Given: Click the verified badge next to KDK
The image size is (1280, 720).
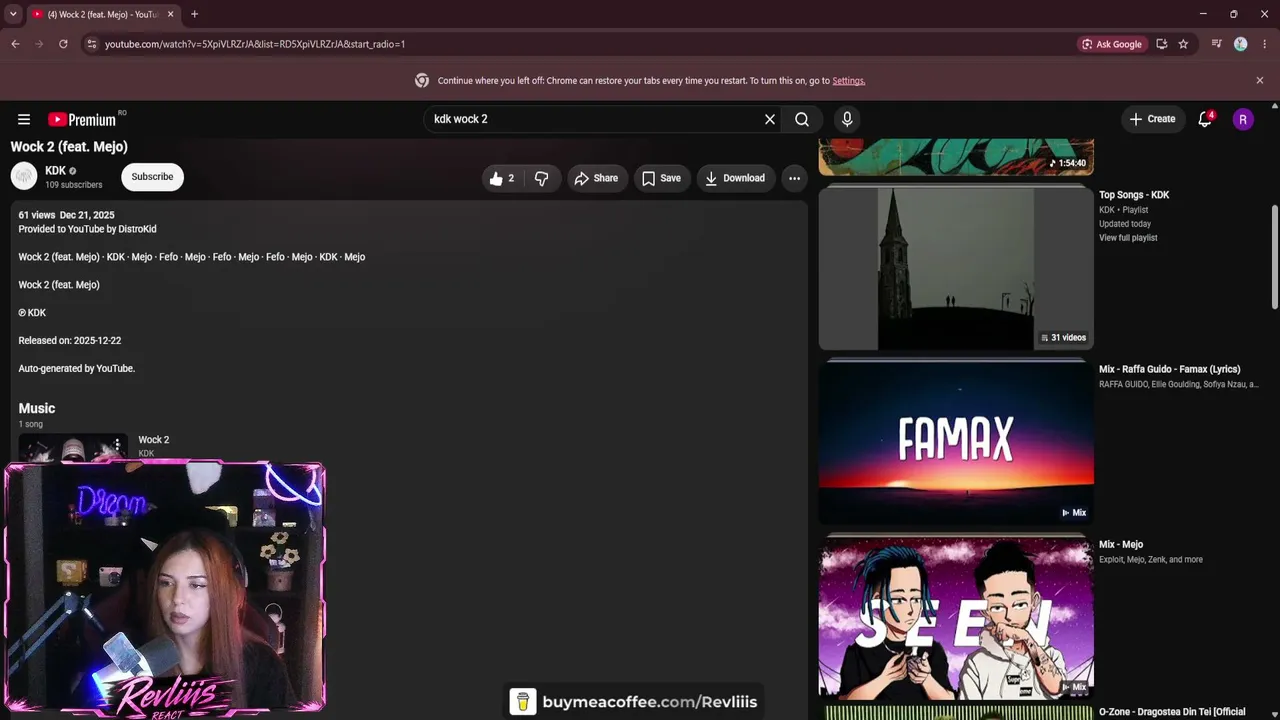Looking at the screenshot, I should [x=72, y=171].
